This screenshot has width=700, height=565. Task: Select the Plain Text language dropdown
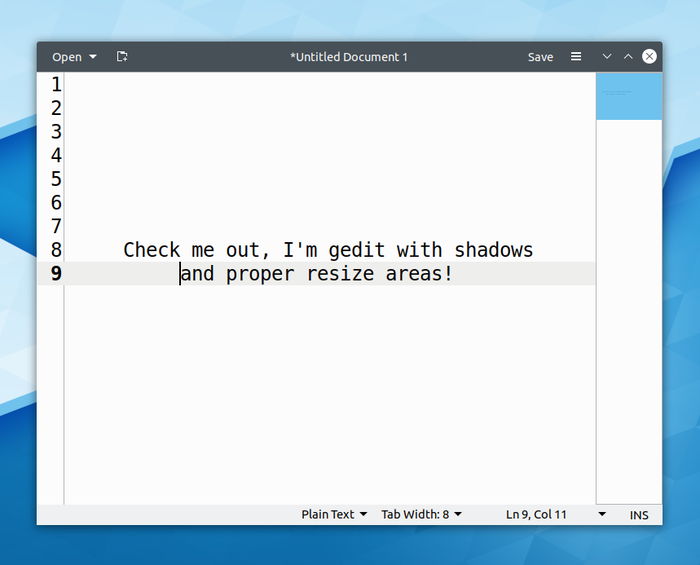[334, 515]
